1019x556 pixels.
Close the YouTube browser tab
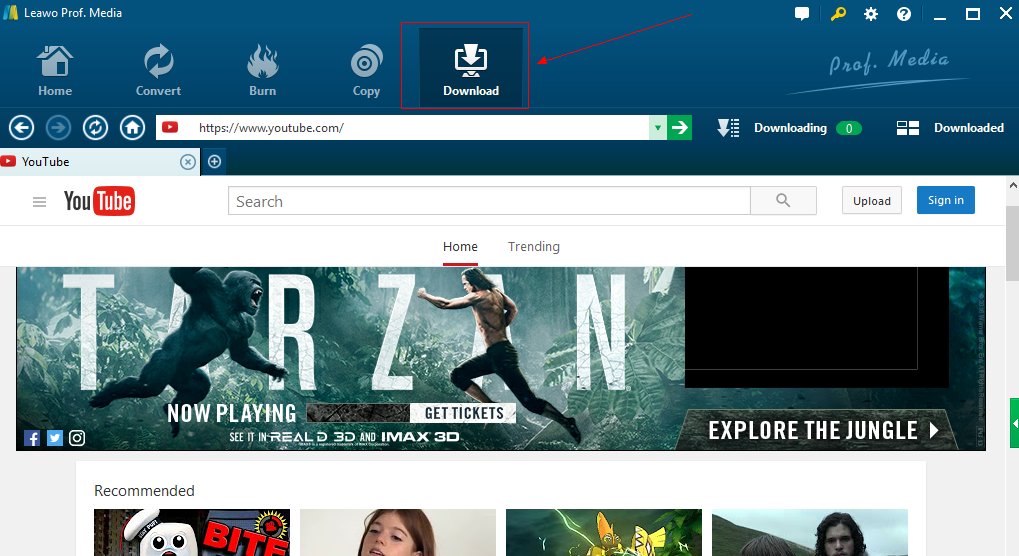pyautogui.click(x=188, y=162)
